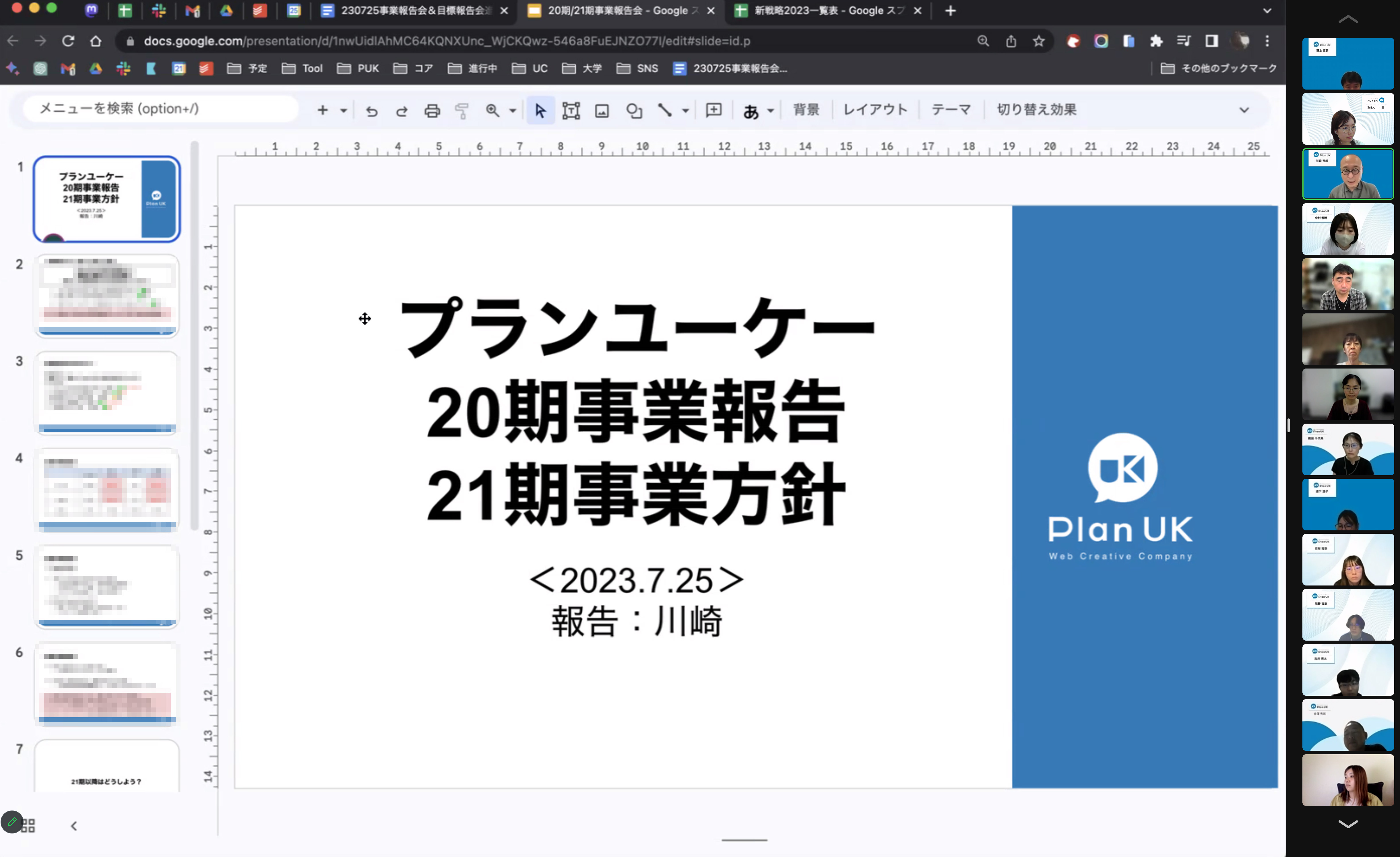Select slide 4 thumbnail in the filmstrip
The width and height of the screenshot is (1400, 857).
click(107, 490)
